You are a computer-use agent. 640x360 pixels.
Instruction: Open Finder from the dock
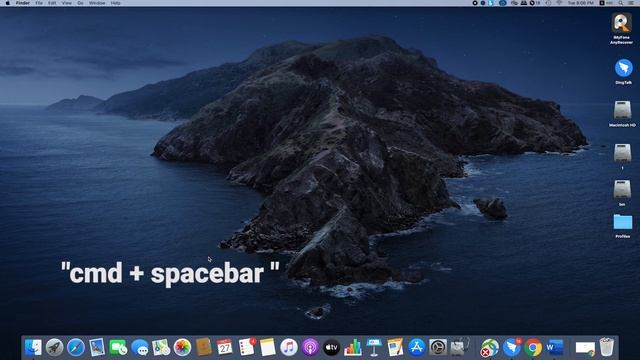point(33,348)
